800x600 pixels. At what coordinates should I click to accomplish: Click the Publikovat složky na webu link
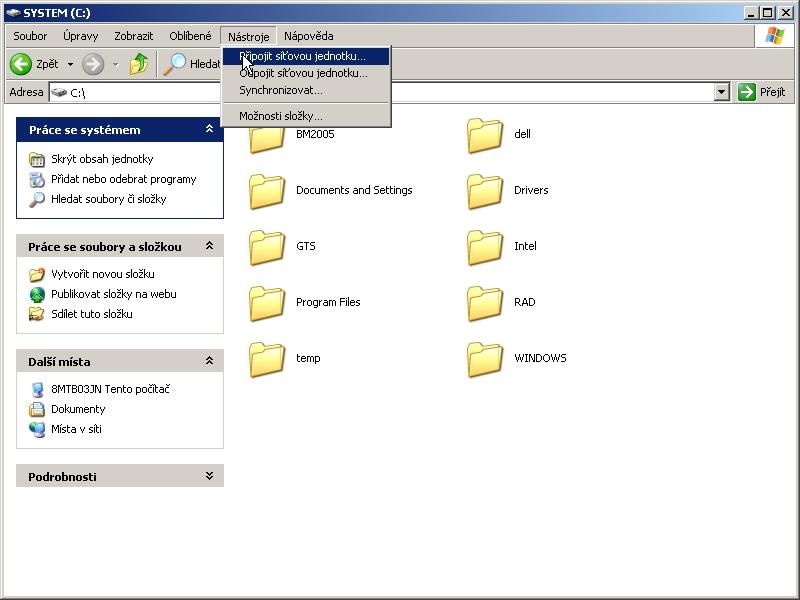114,294
